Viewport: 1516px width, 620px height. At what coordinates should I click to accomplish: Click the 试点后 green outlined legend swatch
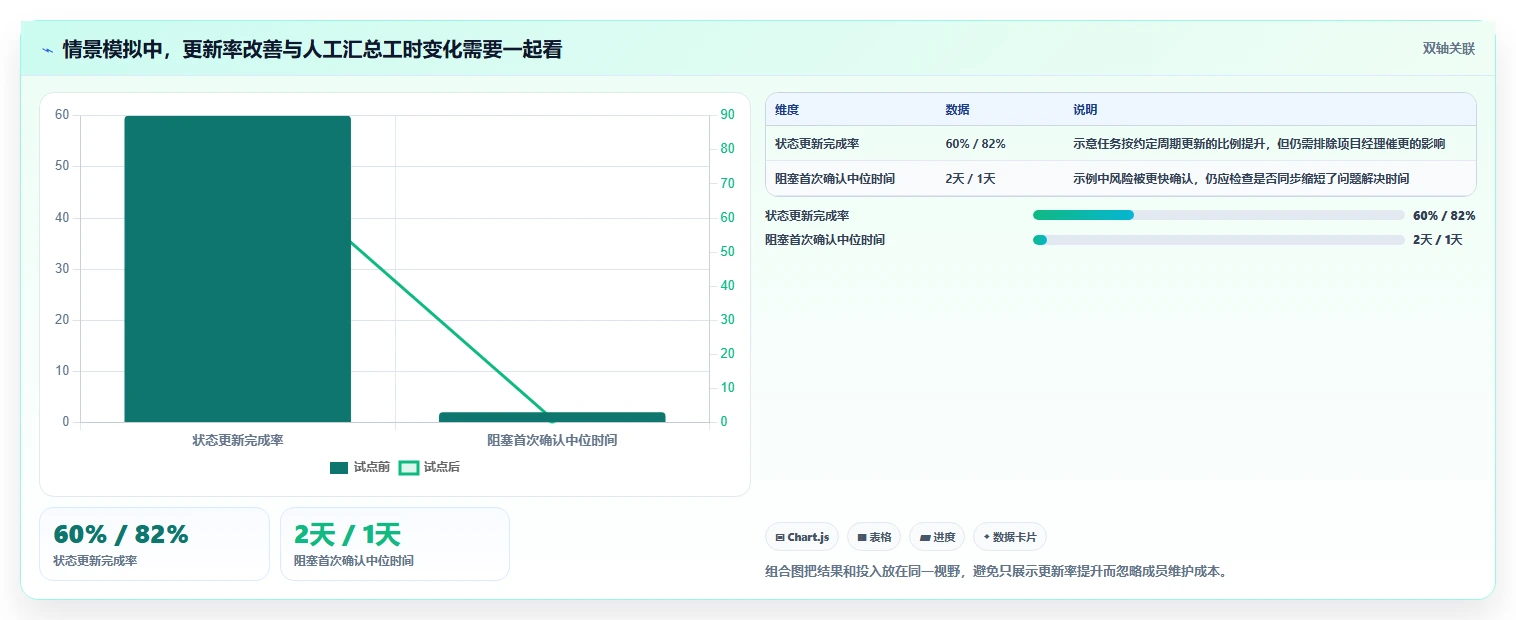pyautogui.click(x=408, y=467)
